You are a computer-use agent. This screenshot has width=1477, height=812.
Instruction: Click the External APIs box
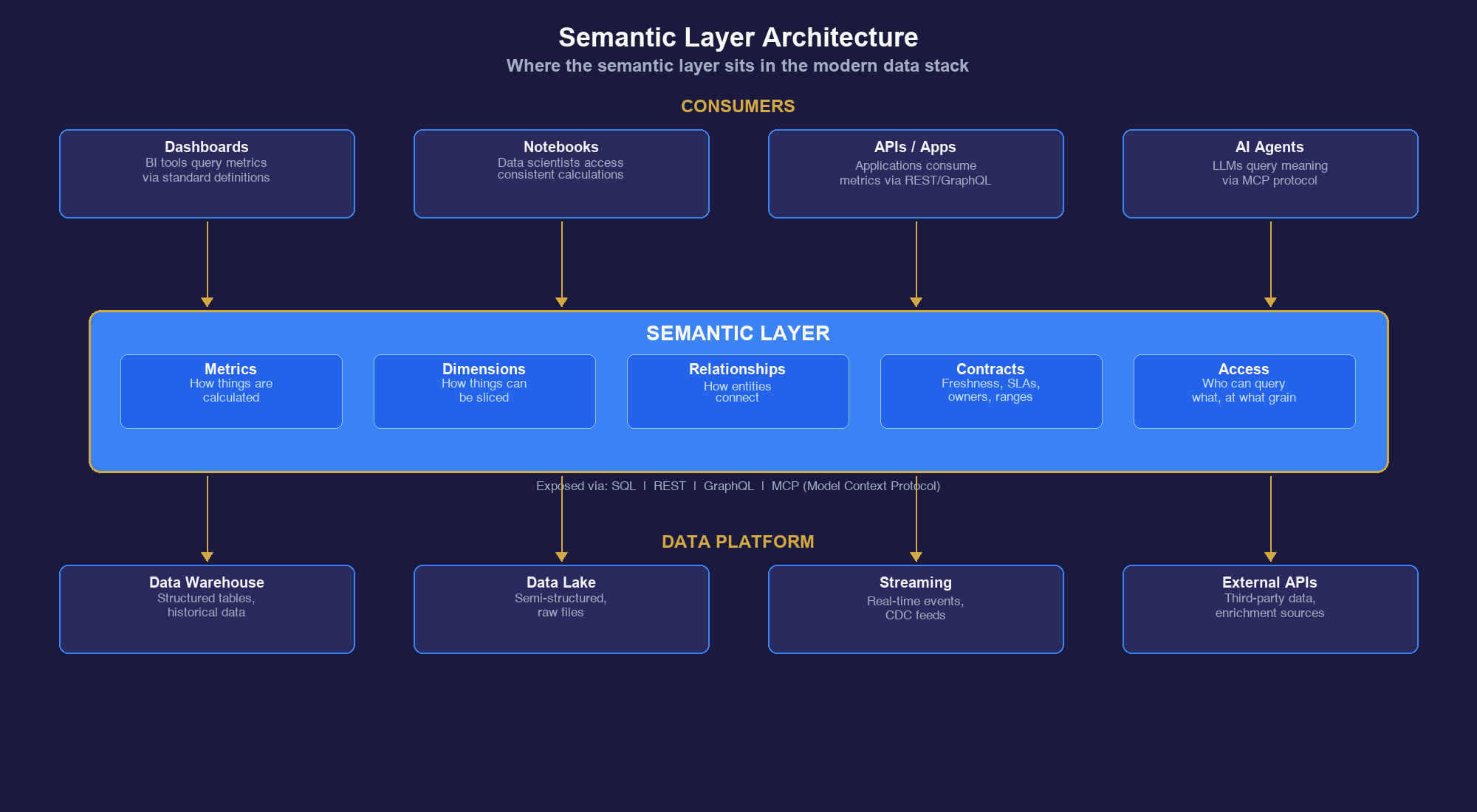click(1270, 609)
